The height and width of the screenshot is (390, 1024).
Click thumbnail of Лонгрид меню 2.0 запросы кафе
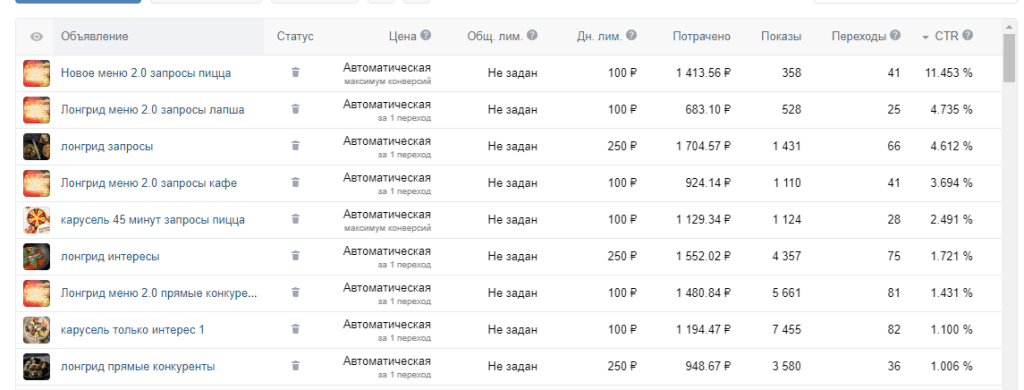[37, 183]
